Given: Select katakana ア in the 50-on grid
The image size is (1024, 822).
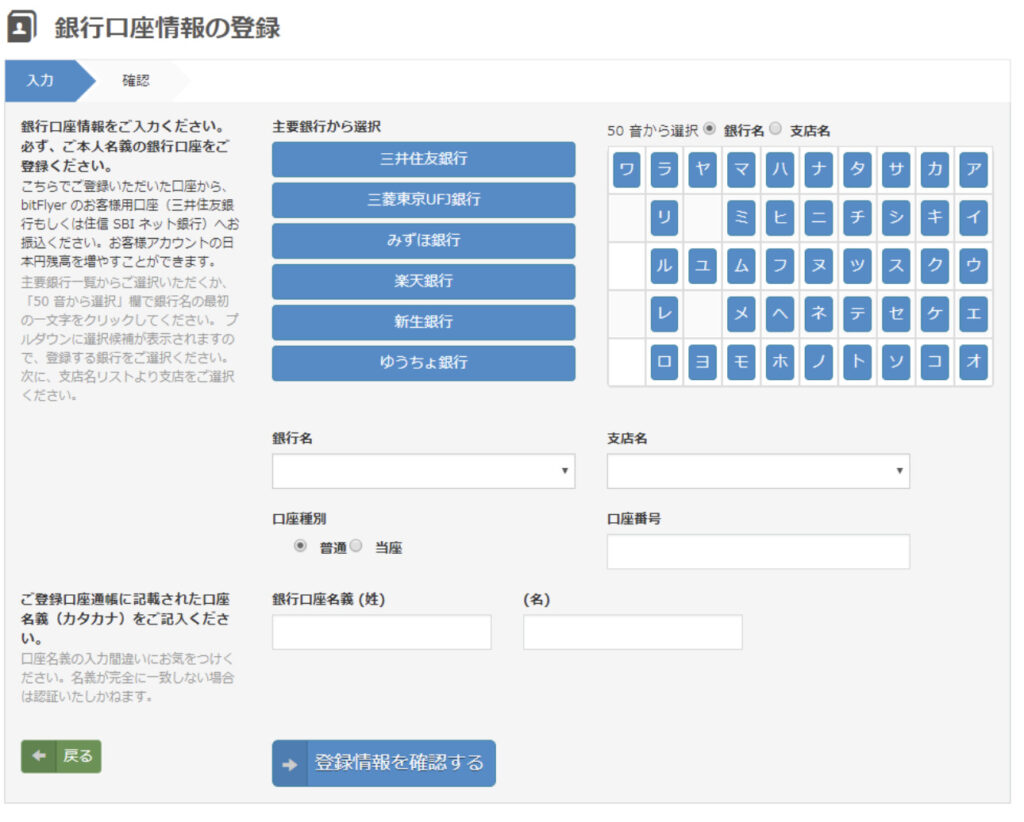Looking at the screenshot, I should pyautogui.click(x=973, y=170).
